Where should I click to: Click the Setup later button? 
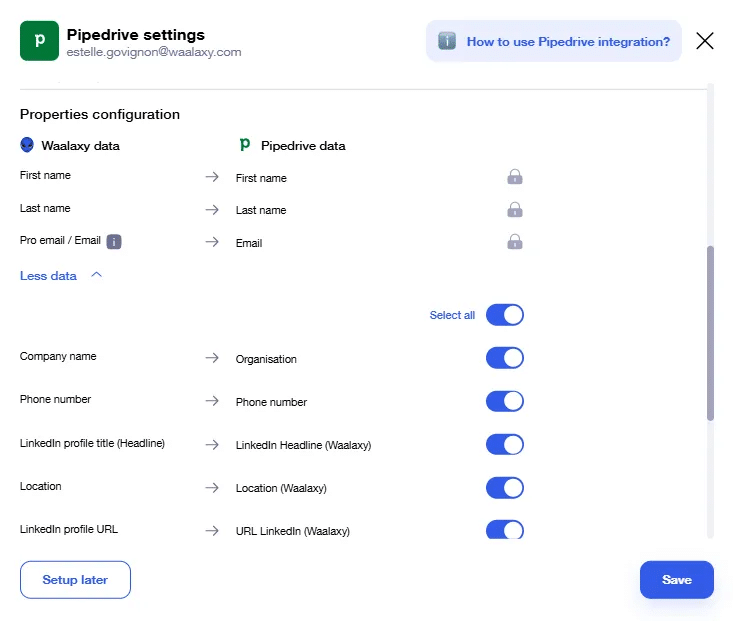coord(75,579)
